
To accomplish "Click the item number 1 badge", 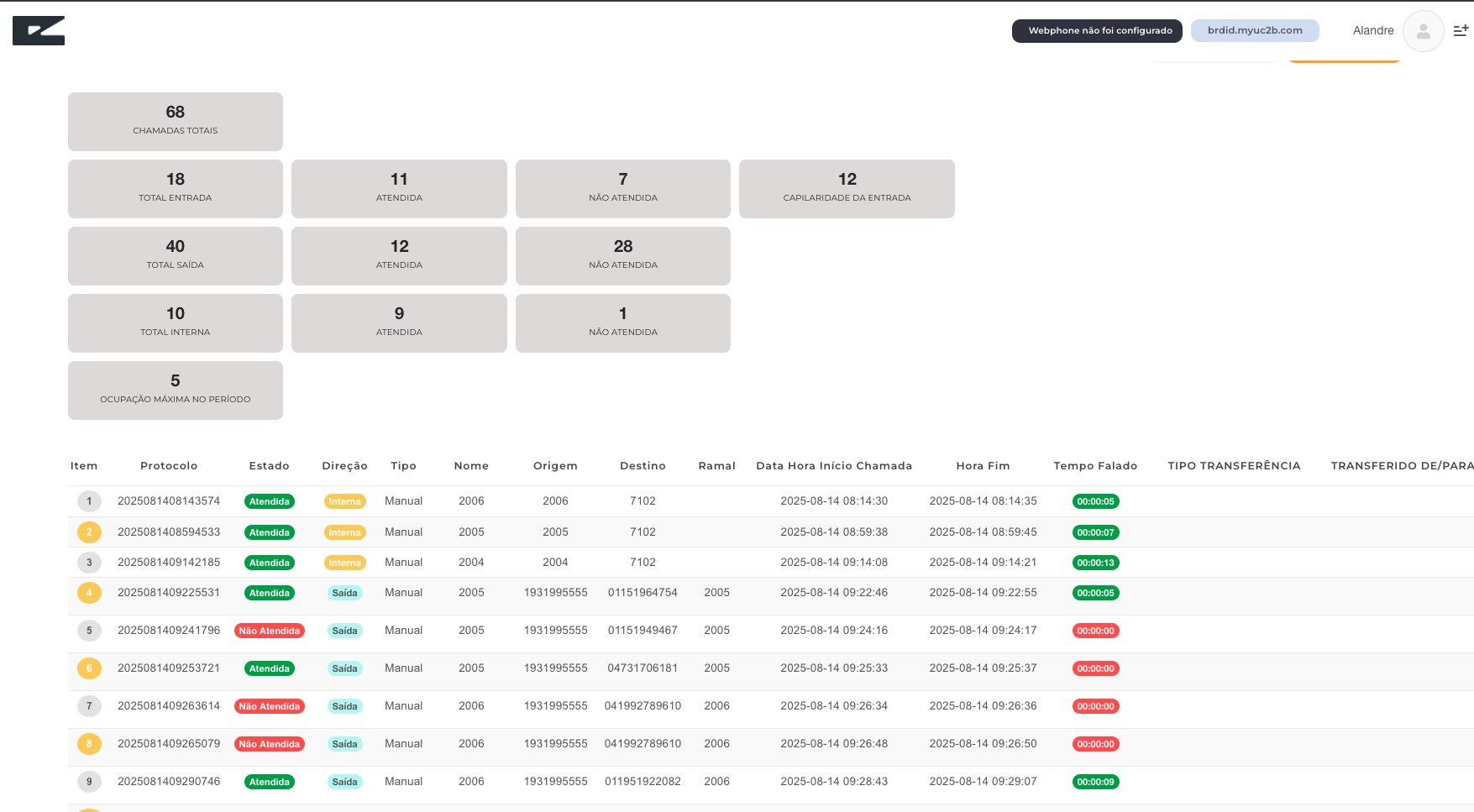I will 89,501.
